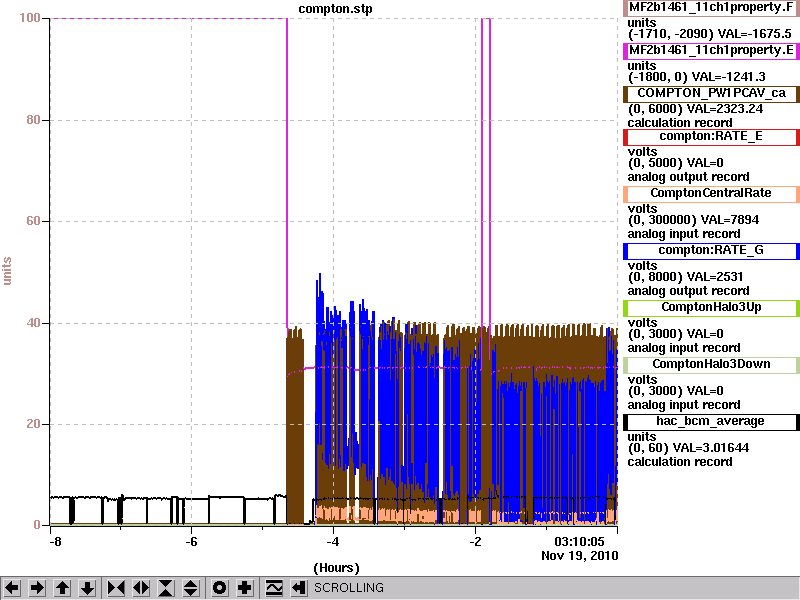Pan the plot left with the left arrow
The height and width of the screenshot is (600, 800).
(x=12, y=588)
